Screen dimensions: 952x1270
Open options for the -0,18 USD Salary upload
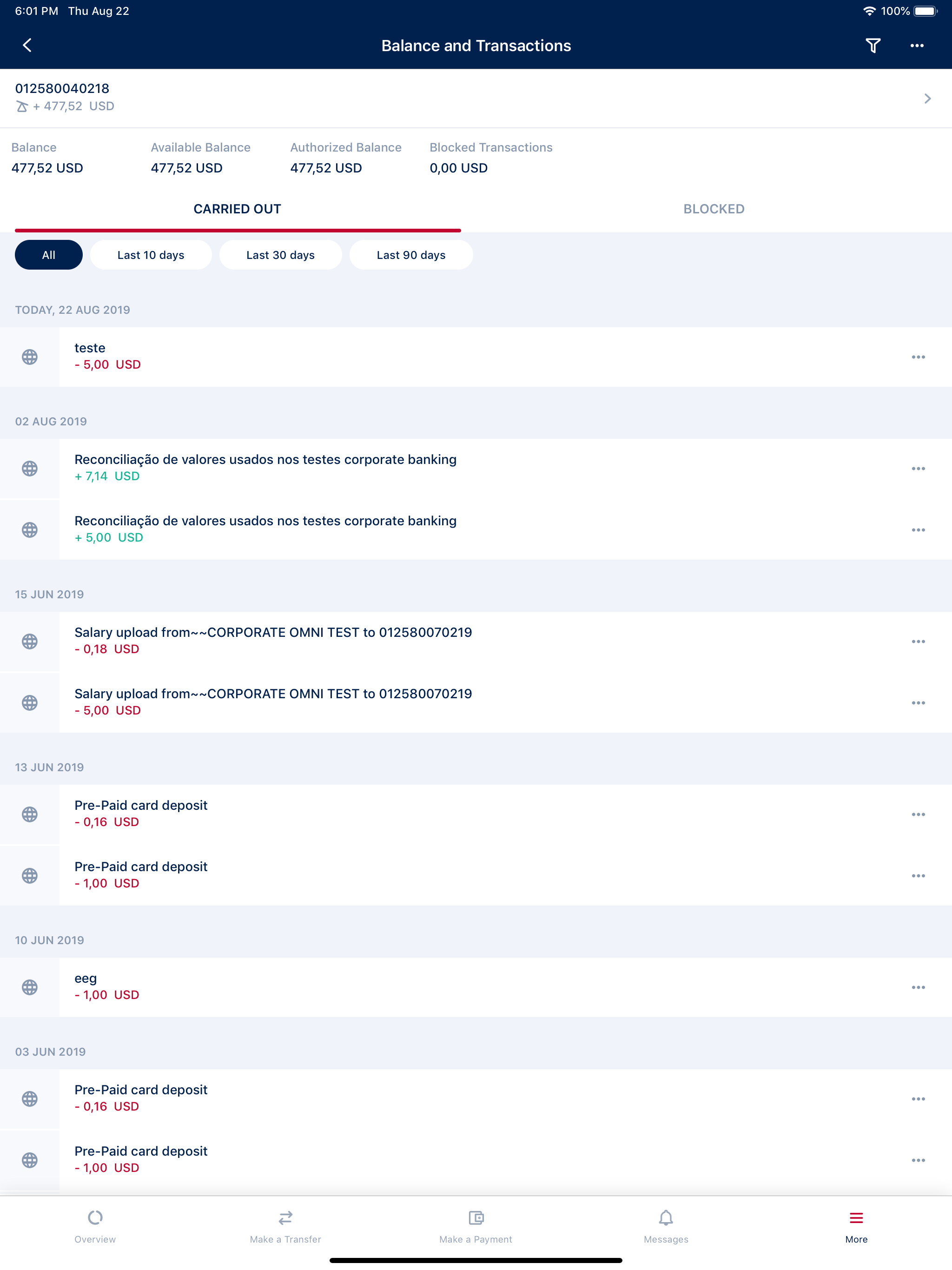[x=918, y=642]
